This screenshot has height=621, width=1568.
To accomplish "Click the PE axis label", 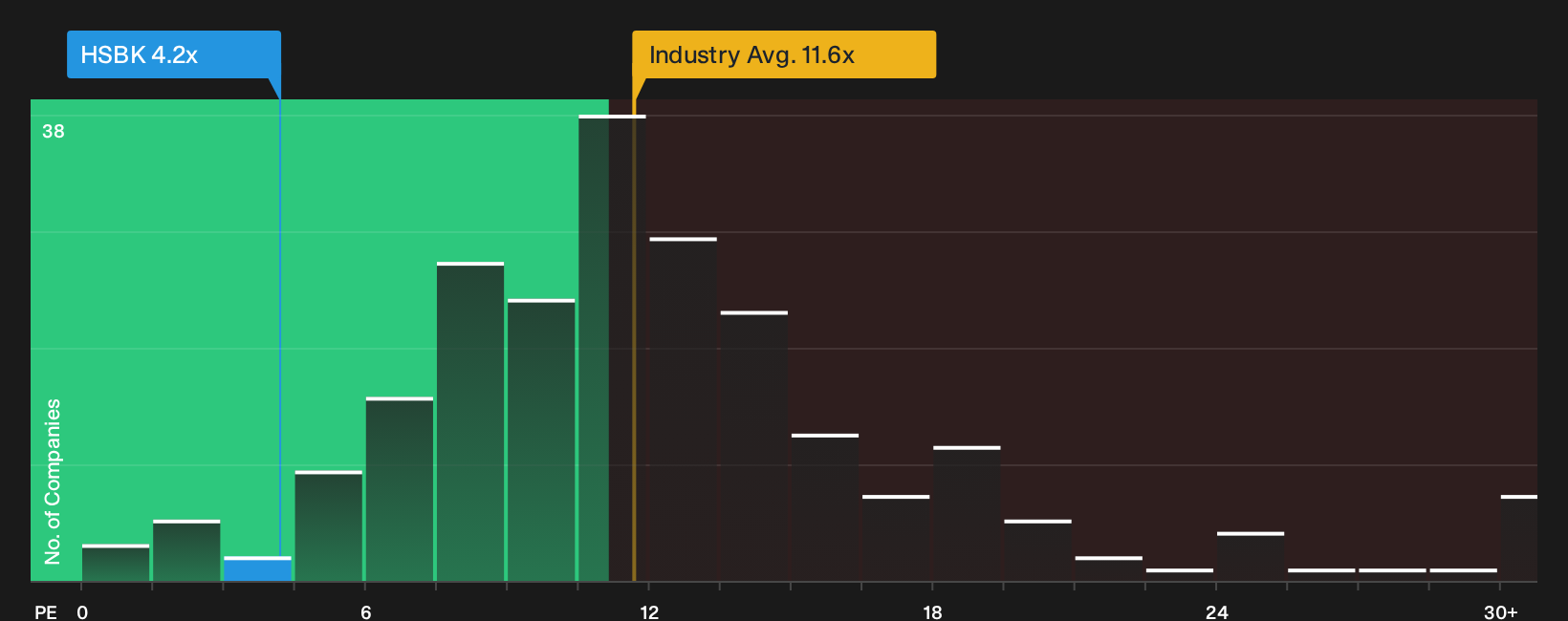I will [x=46, y=612].
